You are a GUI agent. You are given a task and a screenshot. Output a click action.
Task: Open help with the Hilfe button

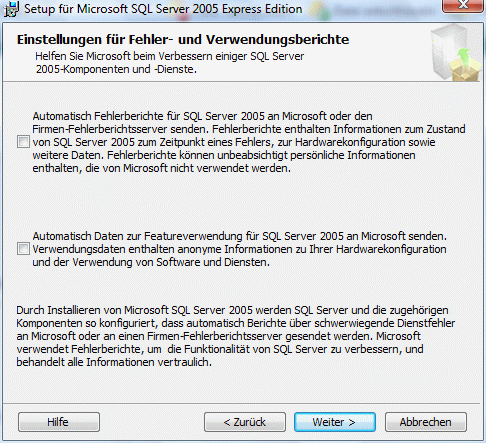tap(59, 422)
